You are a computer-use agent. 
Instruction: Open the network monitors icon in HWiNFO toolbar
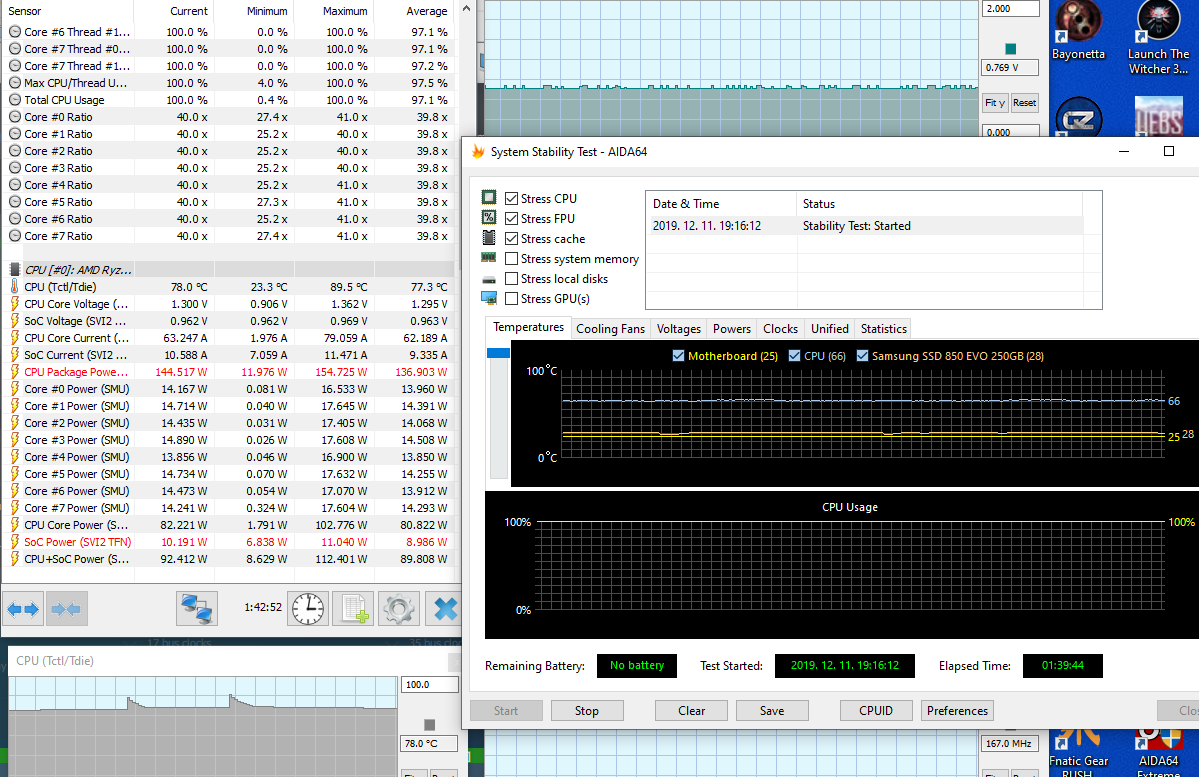pos(197,609)
